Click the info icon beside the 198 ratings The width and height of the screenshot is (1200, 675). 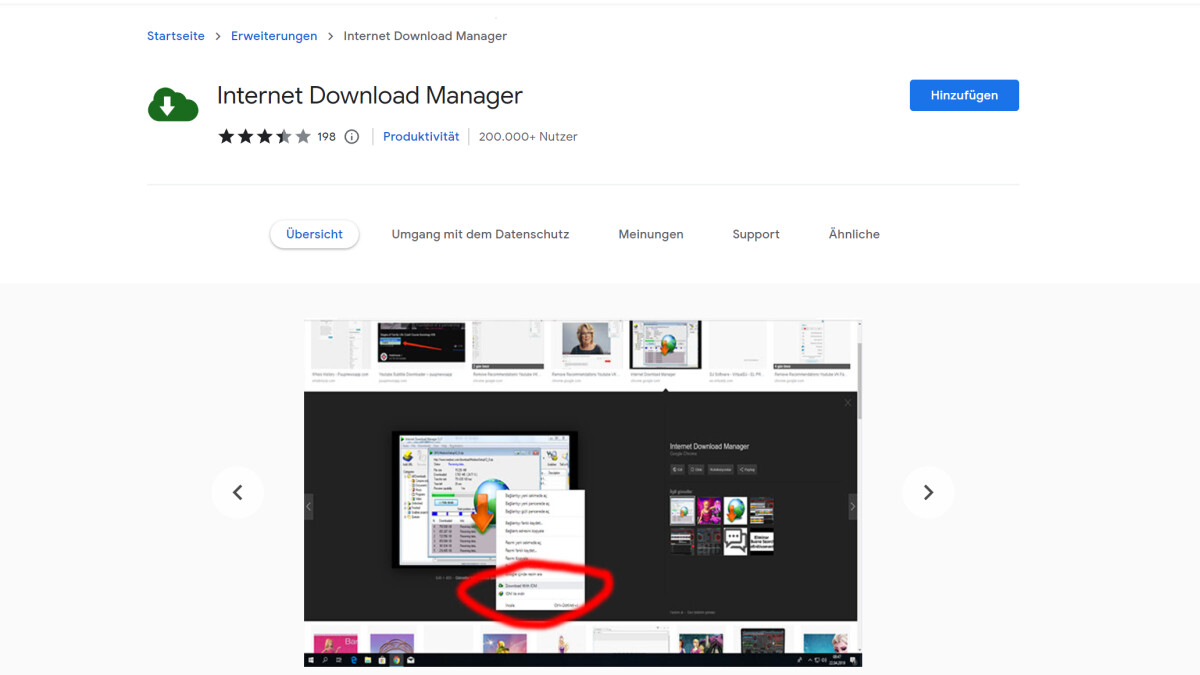pyautogui.click(x=351, y=137)
